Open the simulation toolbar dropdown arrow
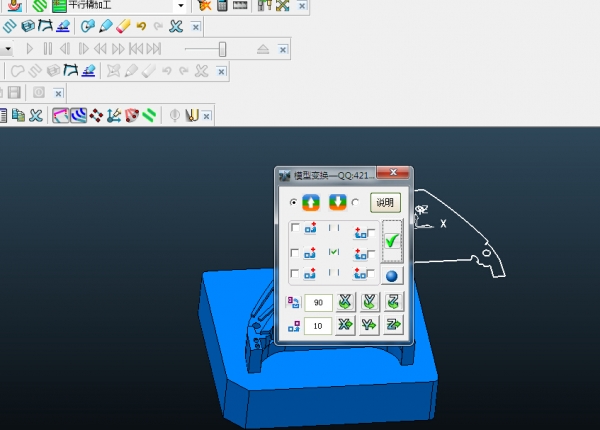600x430 pixels. (x=7, y=49)
